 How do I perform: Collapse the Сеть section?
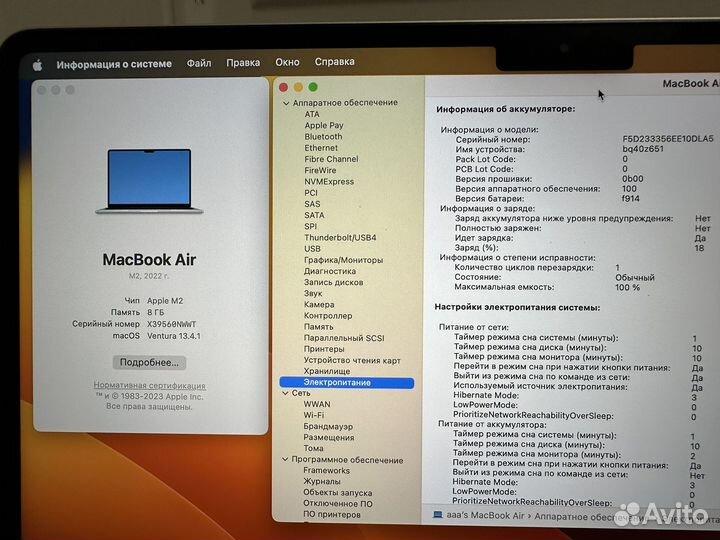pyautogui.click(x=285, y=394)
